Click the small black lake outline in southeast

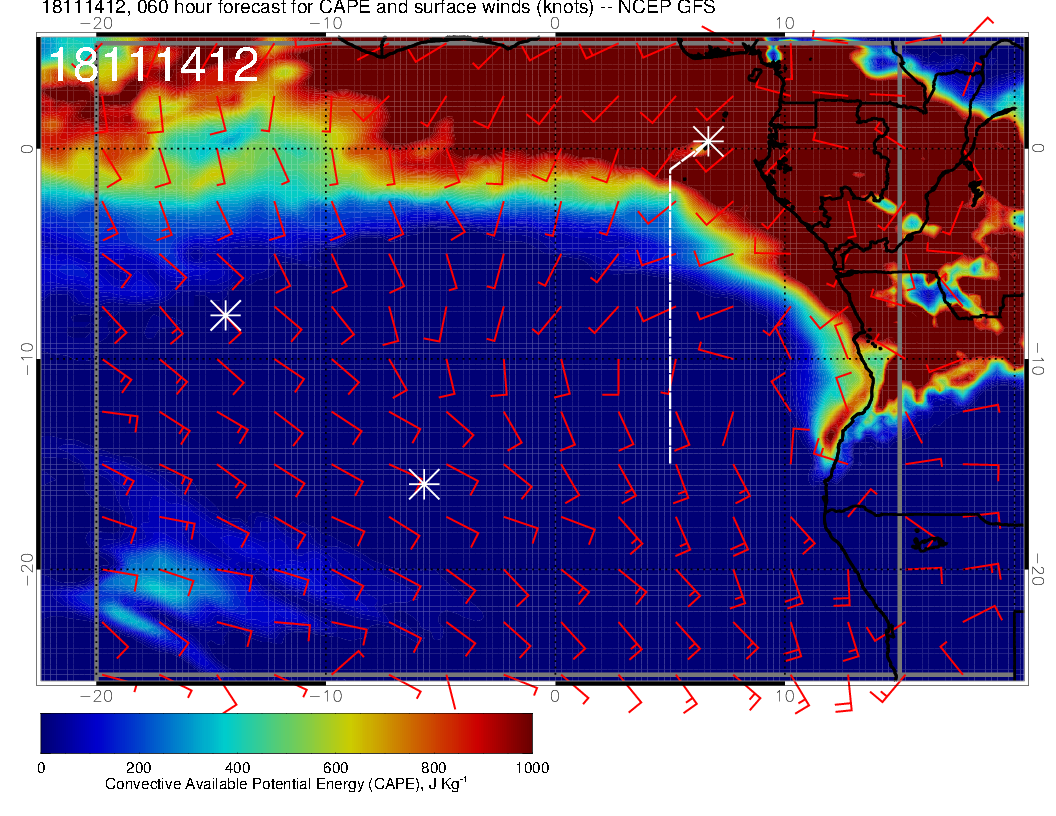tap(929, 543)
